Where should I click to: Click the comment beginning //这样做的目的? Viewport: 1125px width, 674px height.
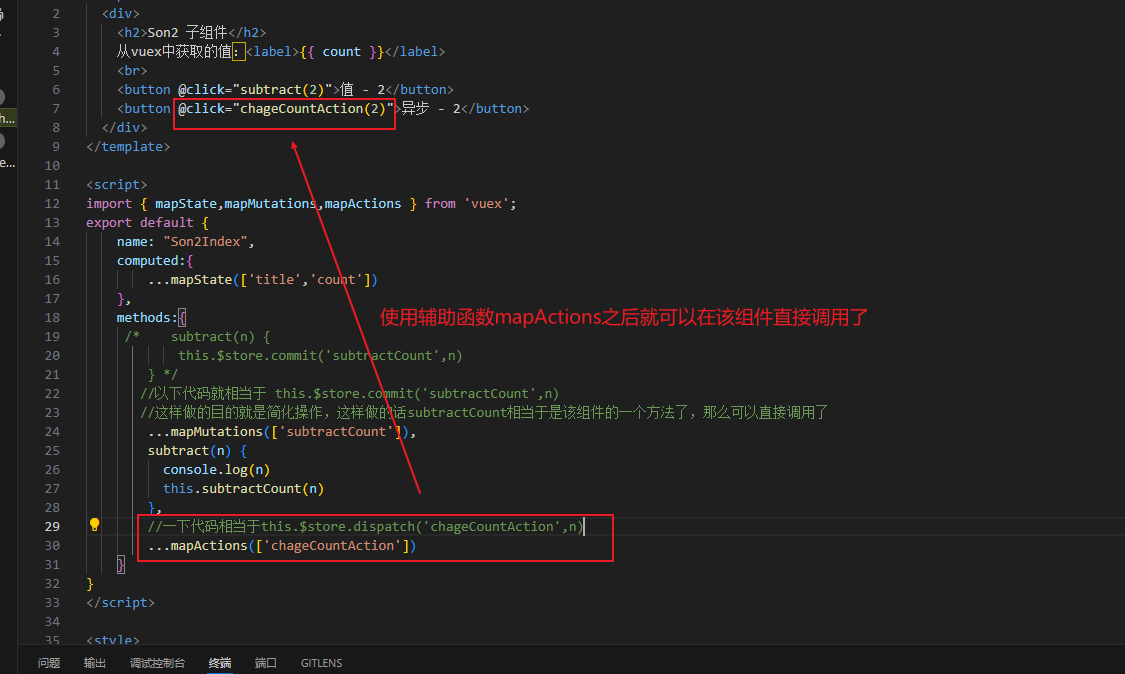tap(484, 412)
